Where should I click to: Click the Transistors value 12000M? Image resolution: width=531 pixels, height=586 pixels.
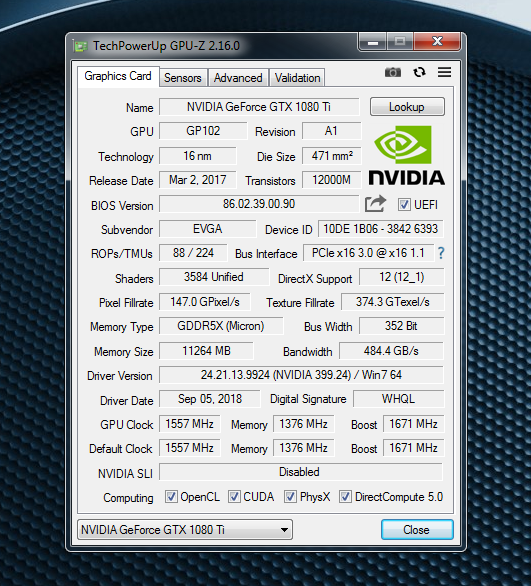(331, 180)
